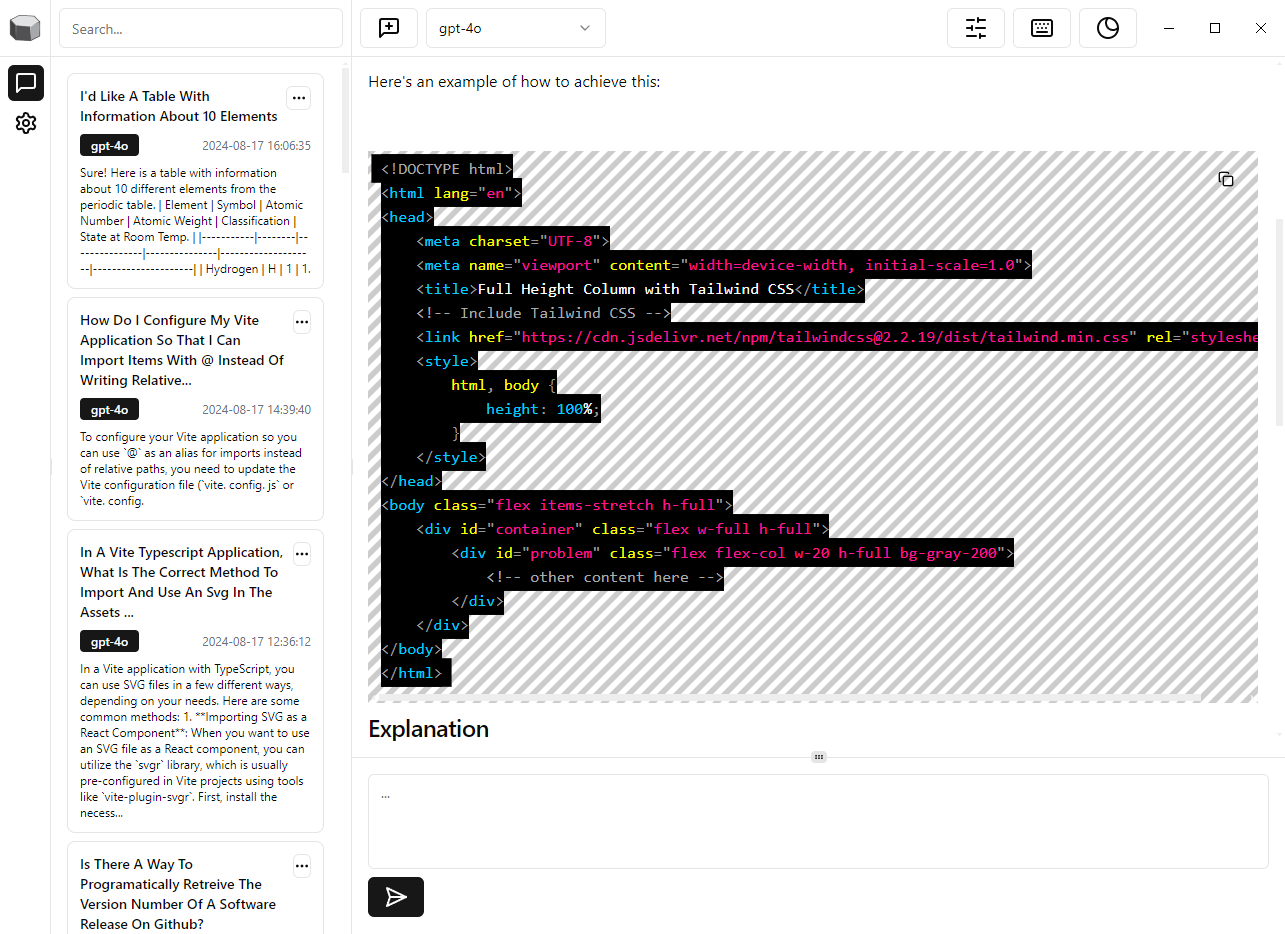
Task: Send the message with paper plane button
Action: (x=396, y=897)
